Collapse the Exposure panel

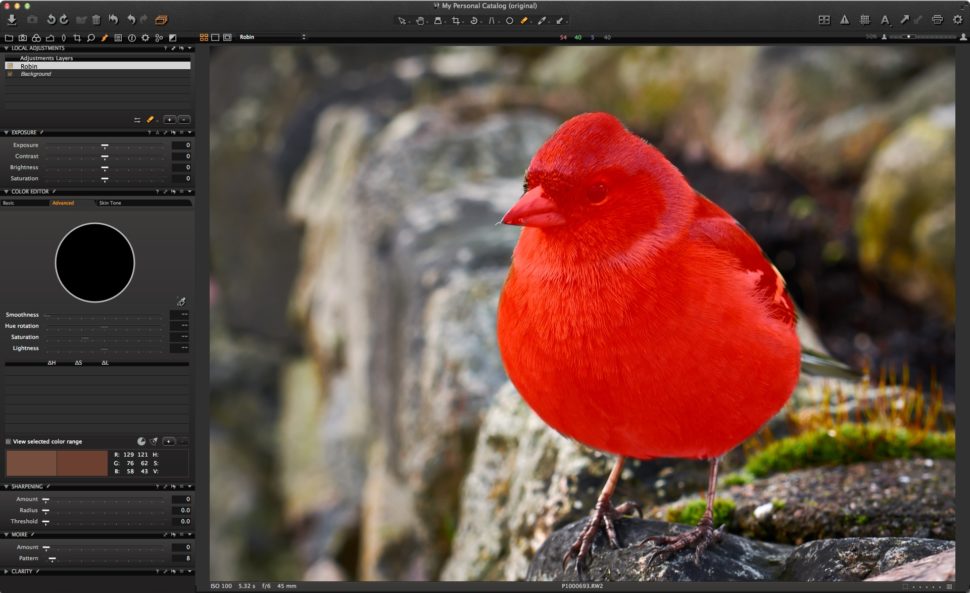click(7, 132)
